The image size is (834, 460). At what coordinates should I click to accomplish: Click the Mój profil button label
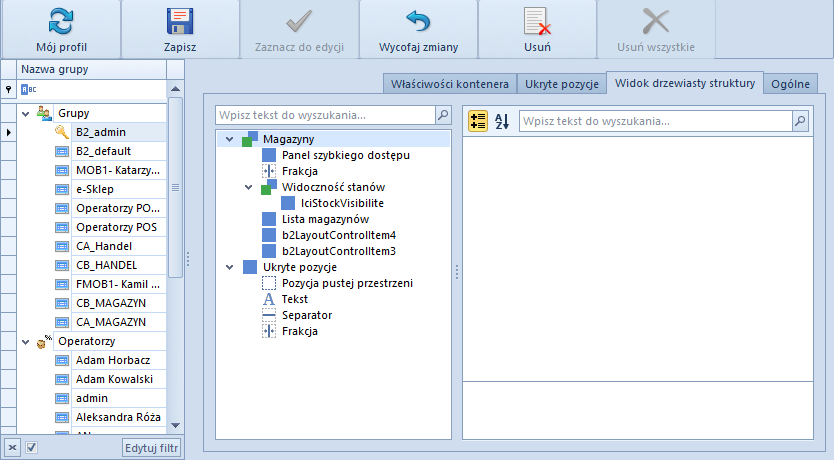pos(61,47)
